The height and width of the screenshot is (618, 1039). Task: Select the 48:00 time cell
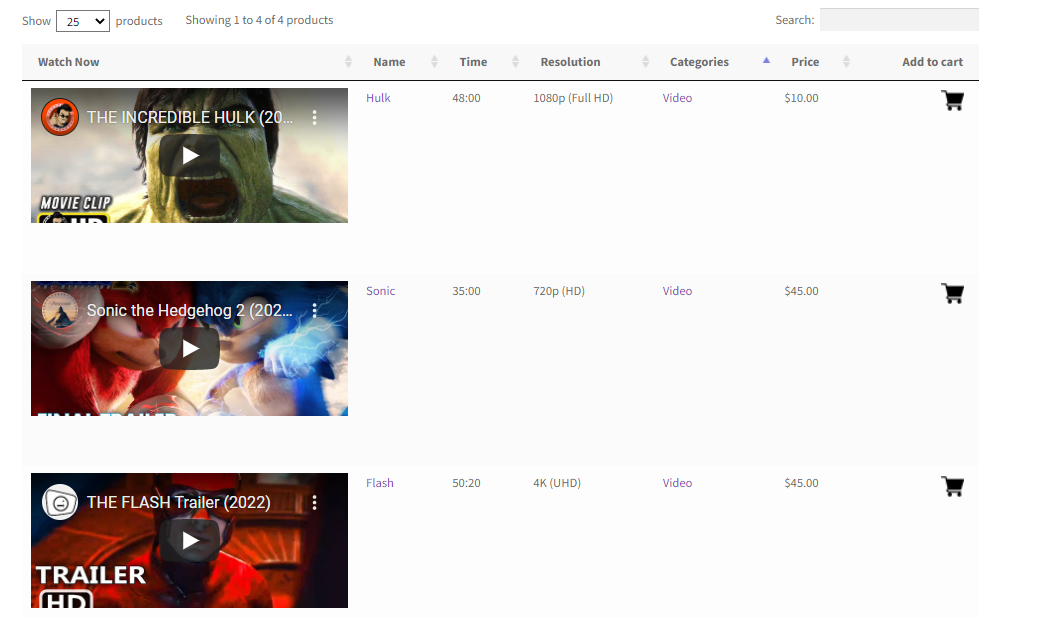[x=466, y=98]
